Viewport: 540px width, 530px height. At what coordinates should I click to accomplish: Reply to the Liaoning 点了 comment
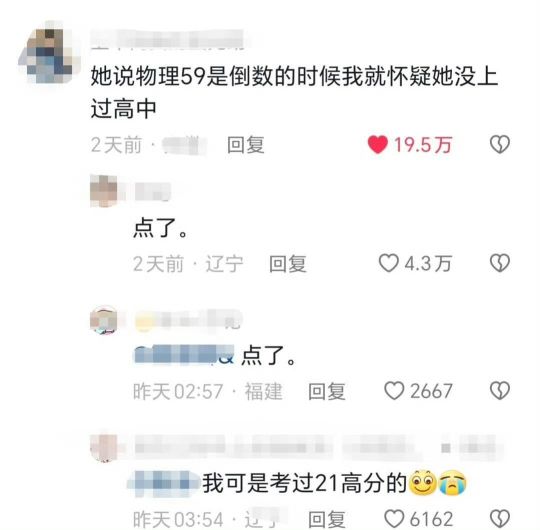tap(288, 264)
